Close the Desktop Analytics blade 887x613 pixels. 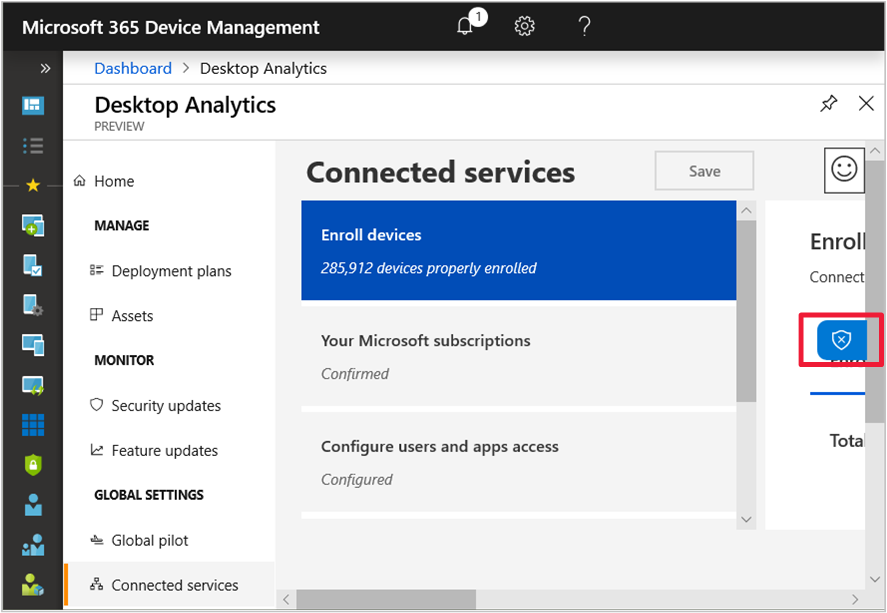[x=866, y=103]
